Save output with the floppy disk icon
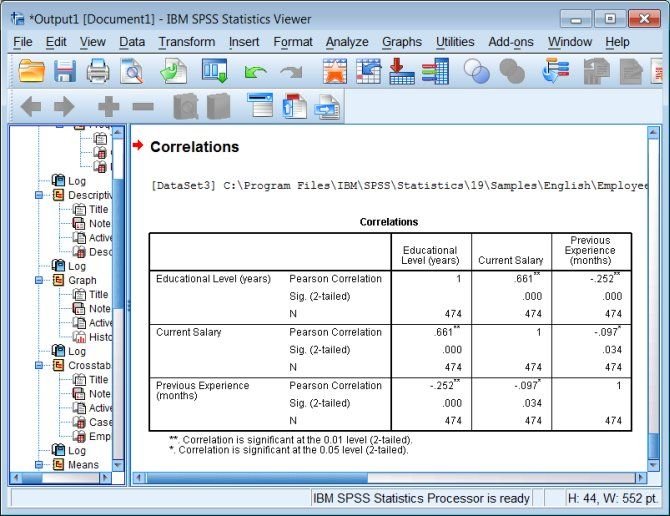 tap(65, 71)
